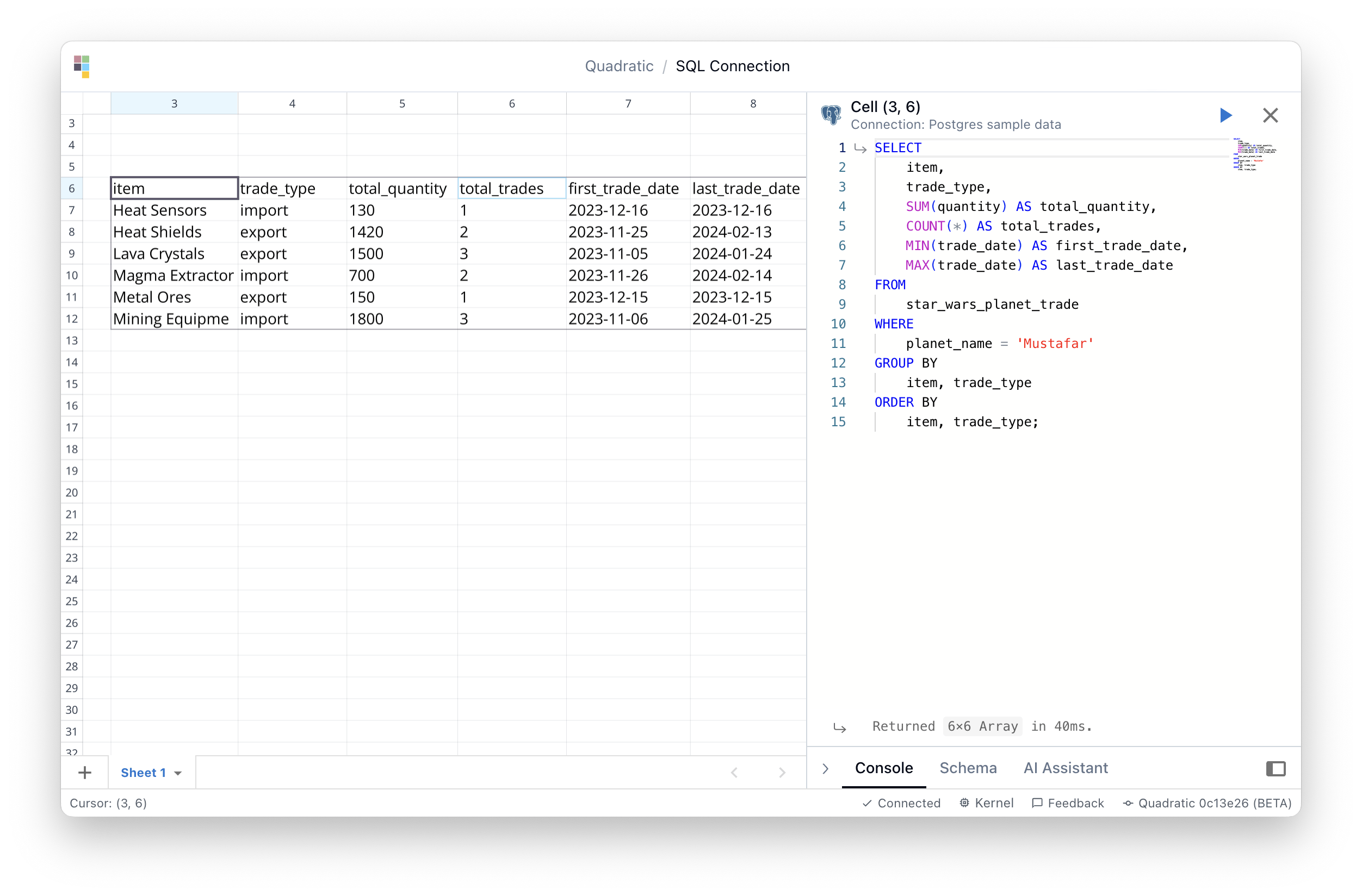Click the Connected status indicator
This screenshot has height=896, width=1362.
click(x=901, y=803)
